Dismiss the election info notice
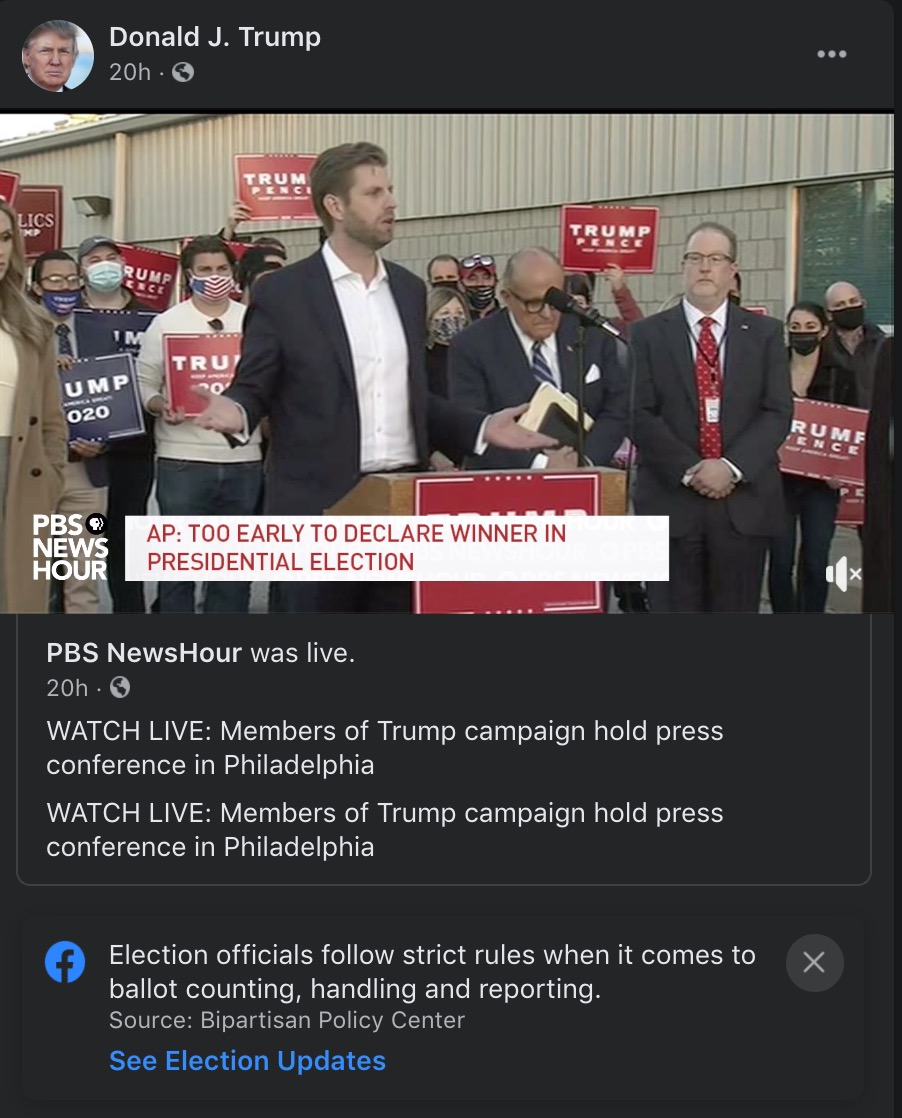This screenshot has height=1118, width=902. click(x=814, y=963)
